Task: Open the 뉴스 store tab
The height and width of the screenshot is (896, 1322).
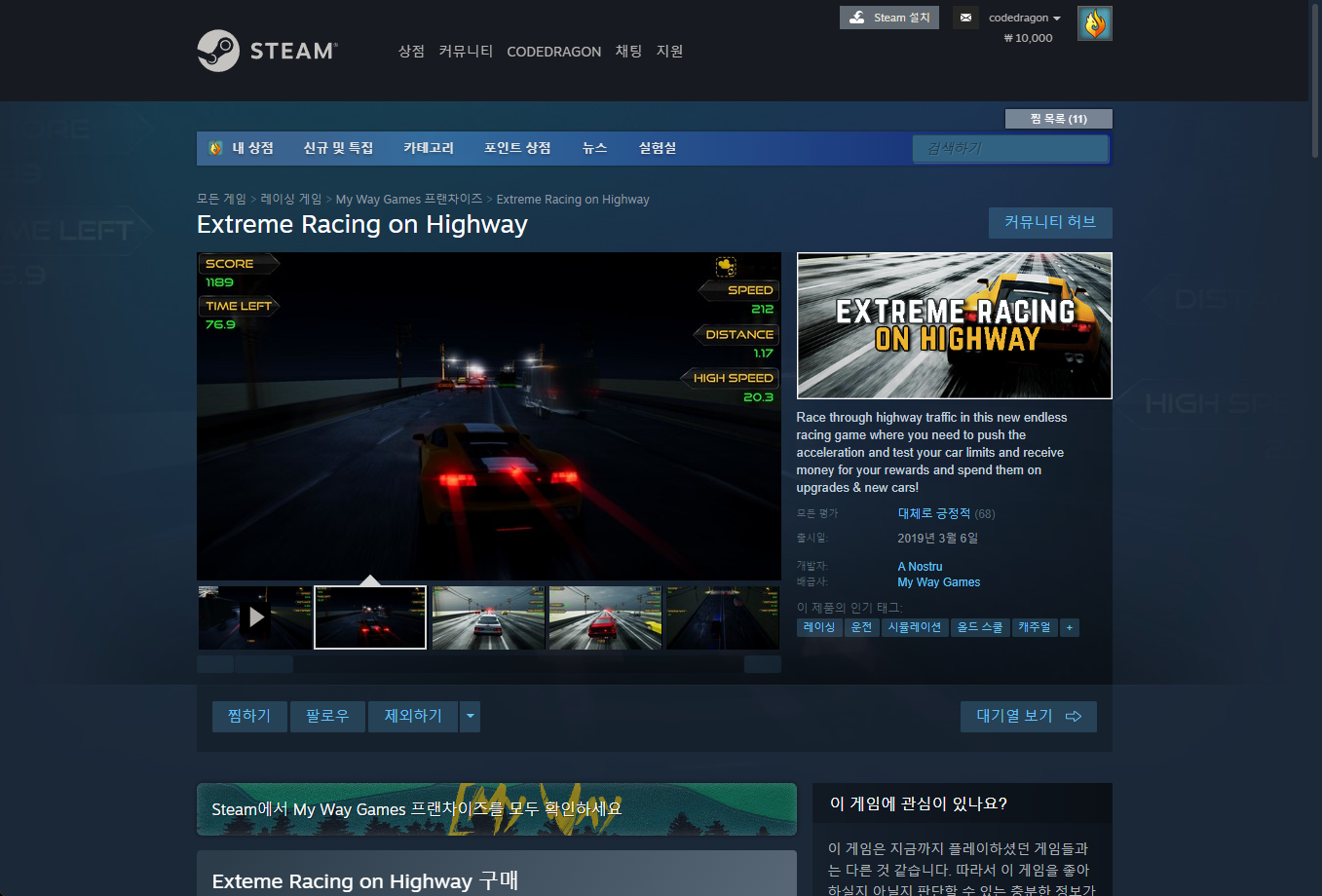Action: pos(594,148)
